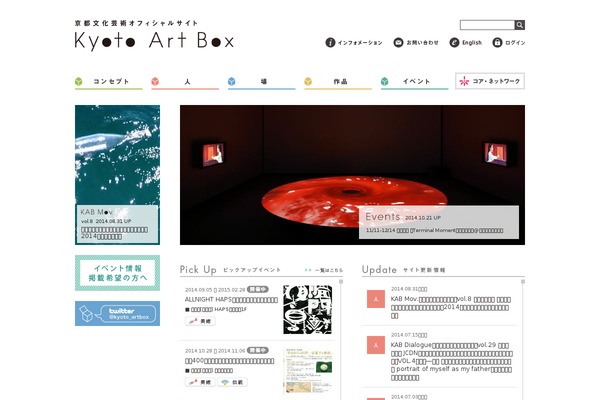Click the 伝統 tag on 2014.10.28 event
This screenshot has width=600, height=400.
tap(232, 382)
